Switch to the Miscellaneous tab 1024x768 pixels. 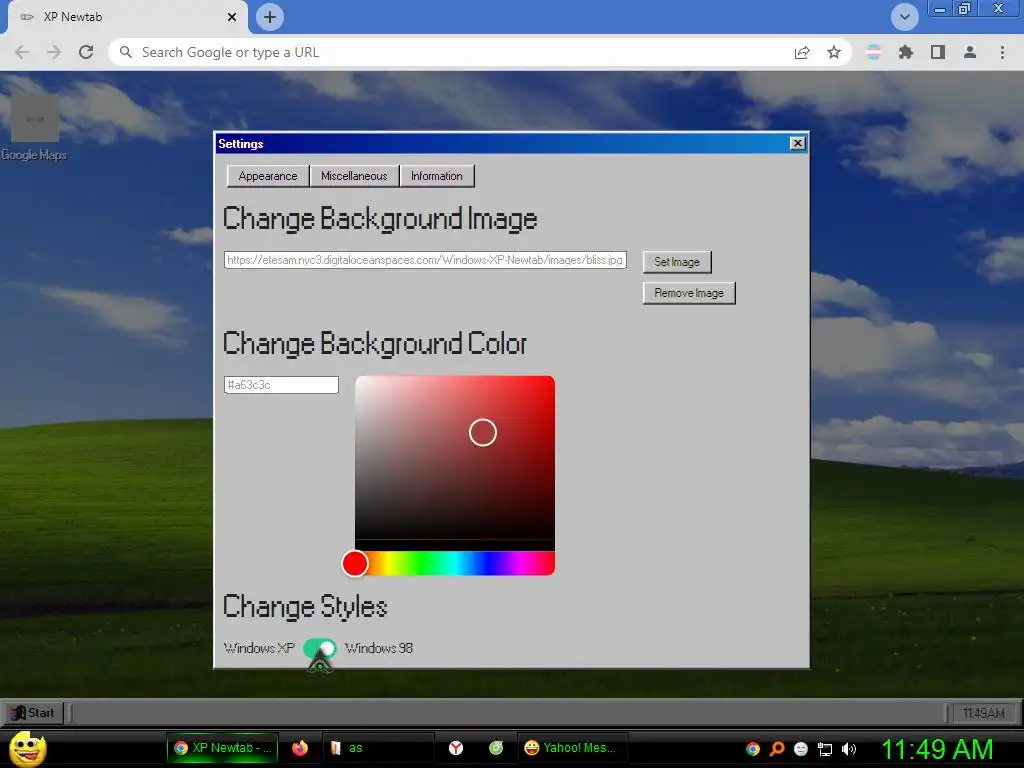point(354,176)
